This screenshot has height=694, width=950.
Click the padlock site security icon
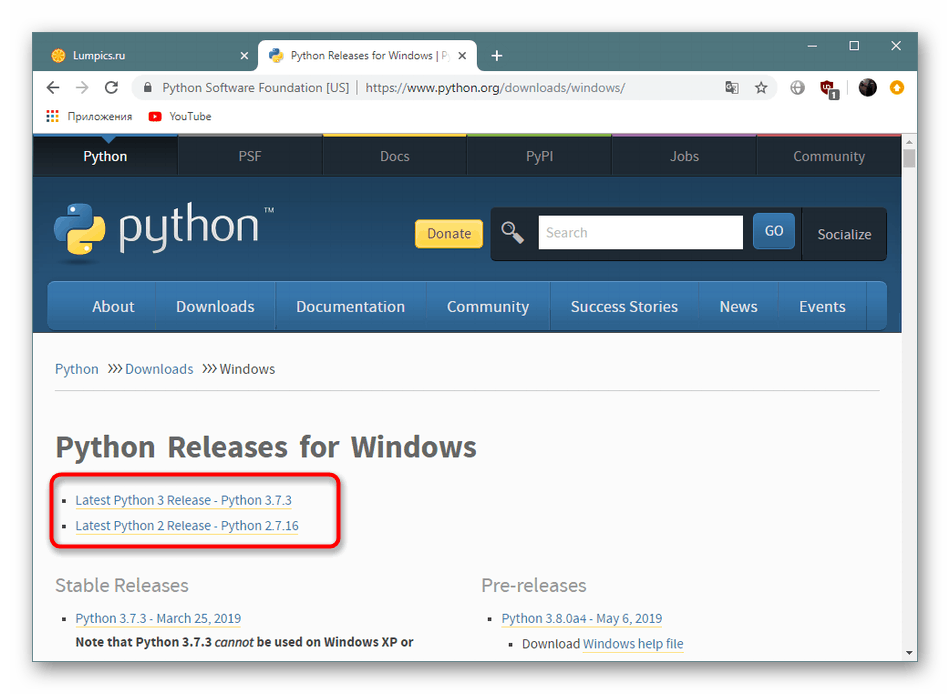[x=147, y=88]
